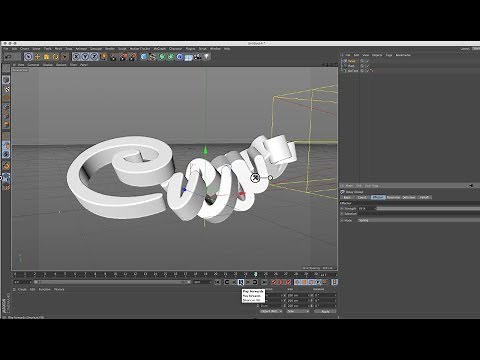The height and width of the screenshot is (360, 480).
Task: Click the Apply button in Coordinate Manager
Action: pyautogui.click(x=325, y=311)
